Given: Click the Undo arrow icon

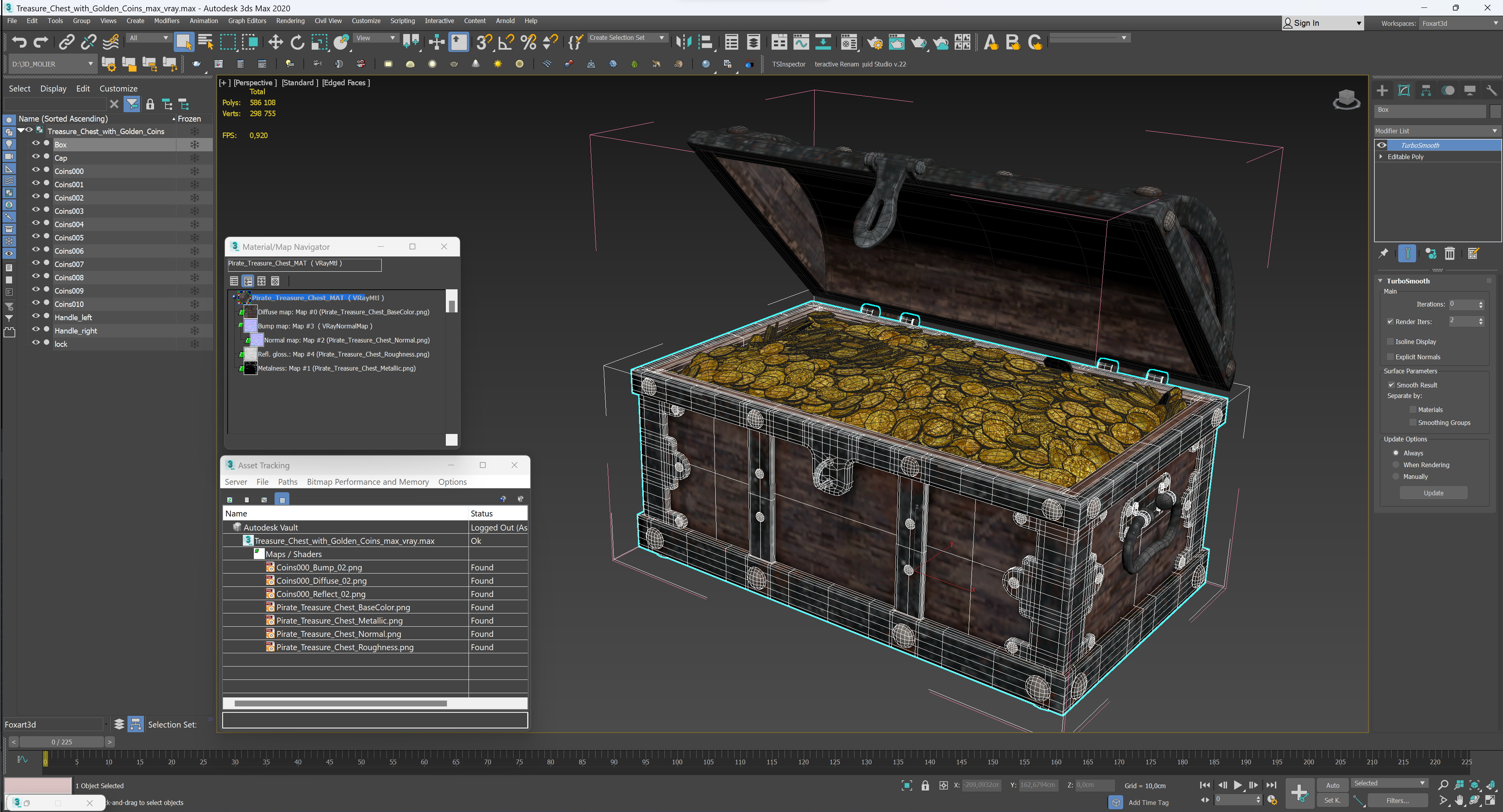Looking at the screenshot, I should coord(19,42).
